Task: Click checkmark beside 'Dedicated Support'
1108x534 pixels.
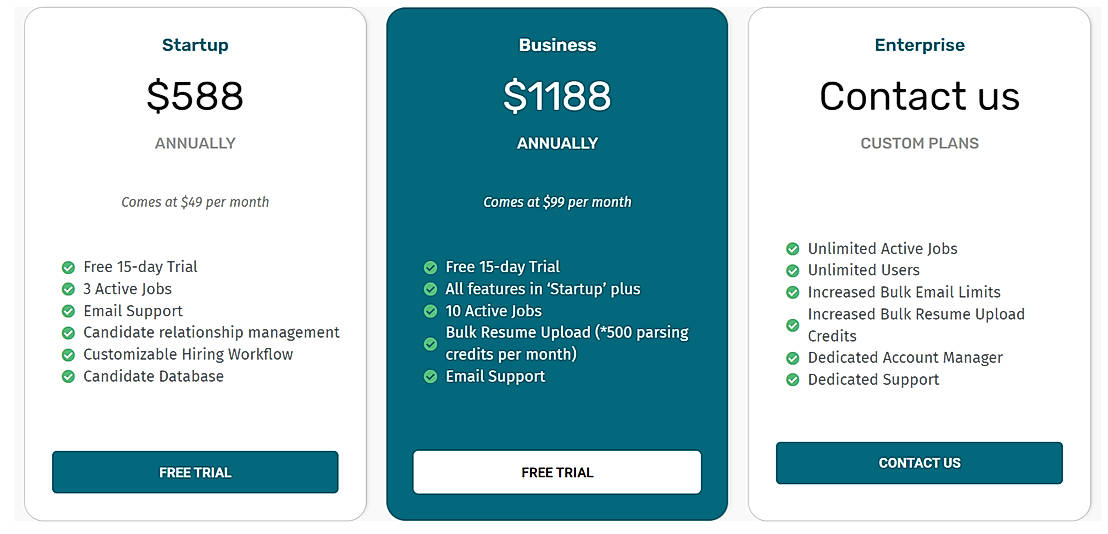Action: (x=792, y=380)
